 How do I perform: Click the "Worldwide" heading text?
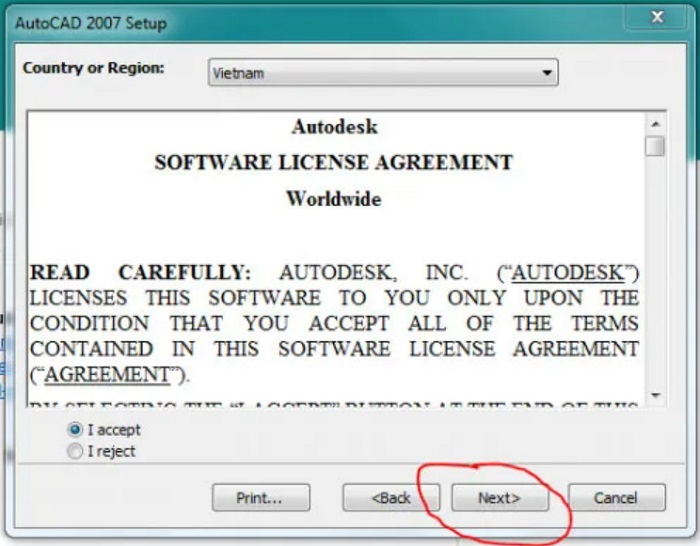point(334,199)
